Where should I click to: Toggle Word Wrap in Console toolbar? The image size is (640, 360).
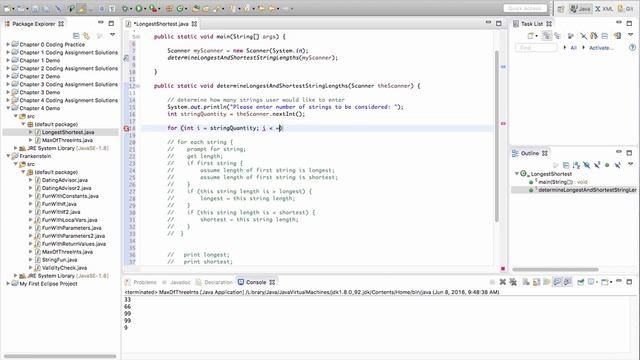[547, 282]
